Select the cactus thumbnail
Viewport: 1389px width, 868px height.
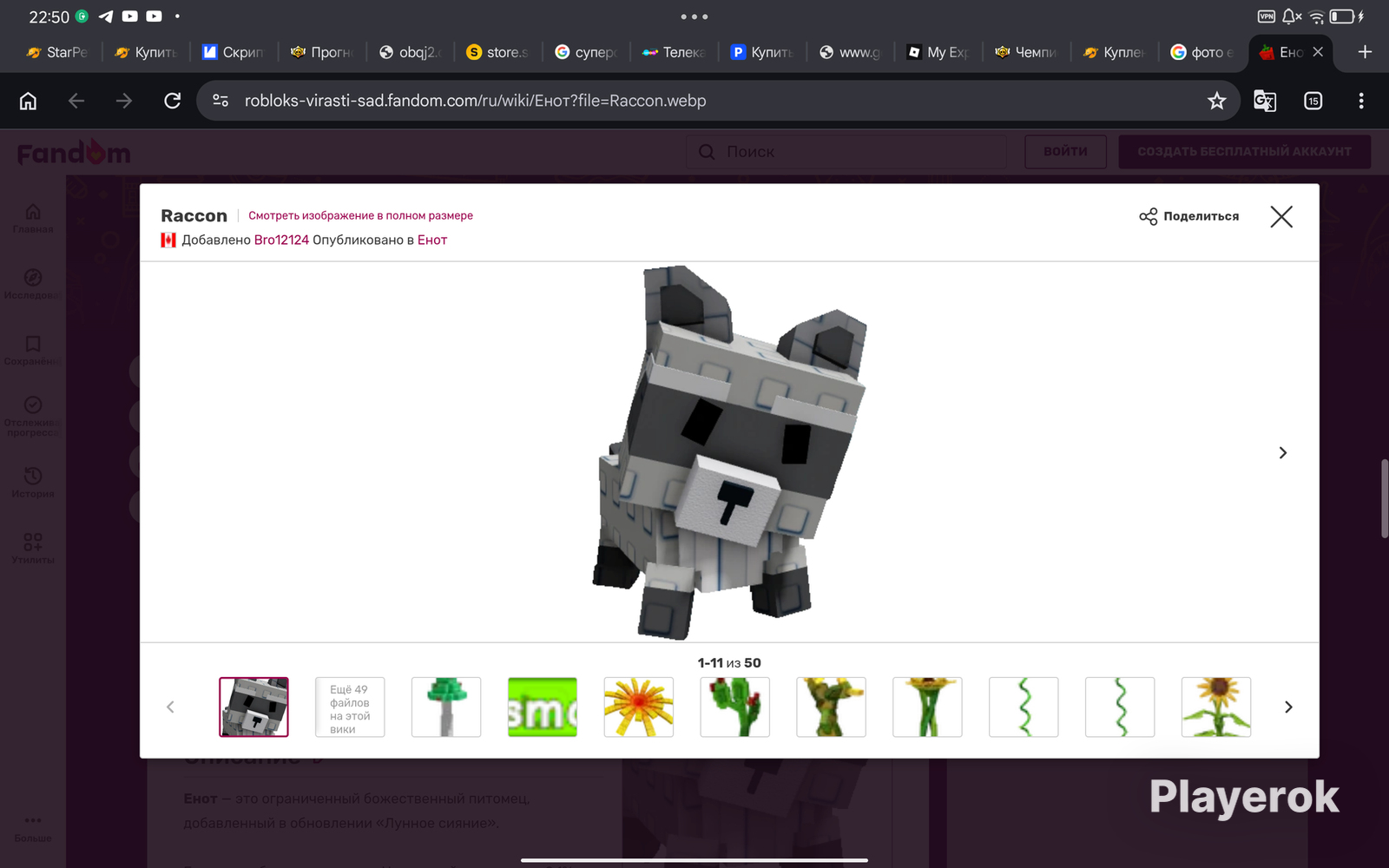point(735,707)
